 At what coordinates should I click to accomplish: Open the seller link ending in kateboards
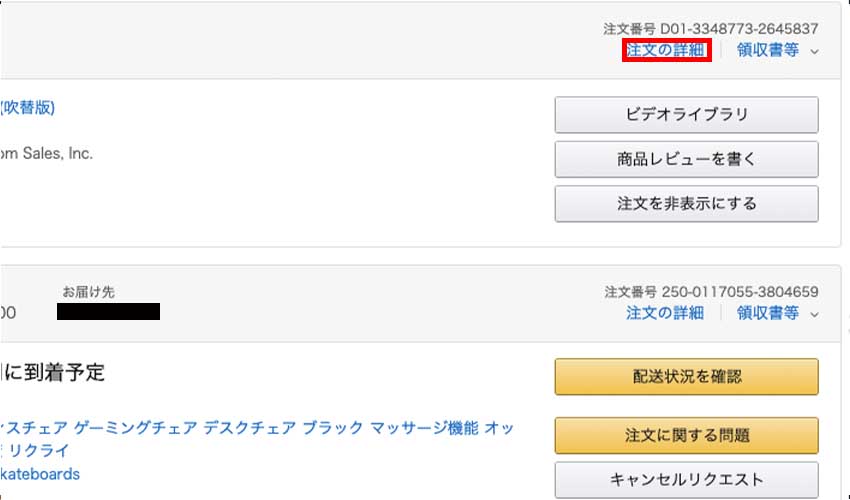tap(40, 474)
